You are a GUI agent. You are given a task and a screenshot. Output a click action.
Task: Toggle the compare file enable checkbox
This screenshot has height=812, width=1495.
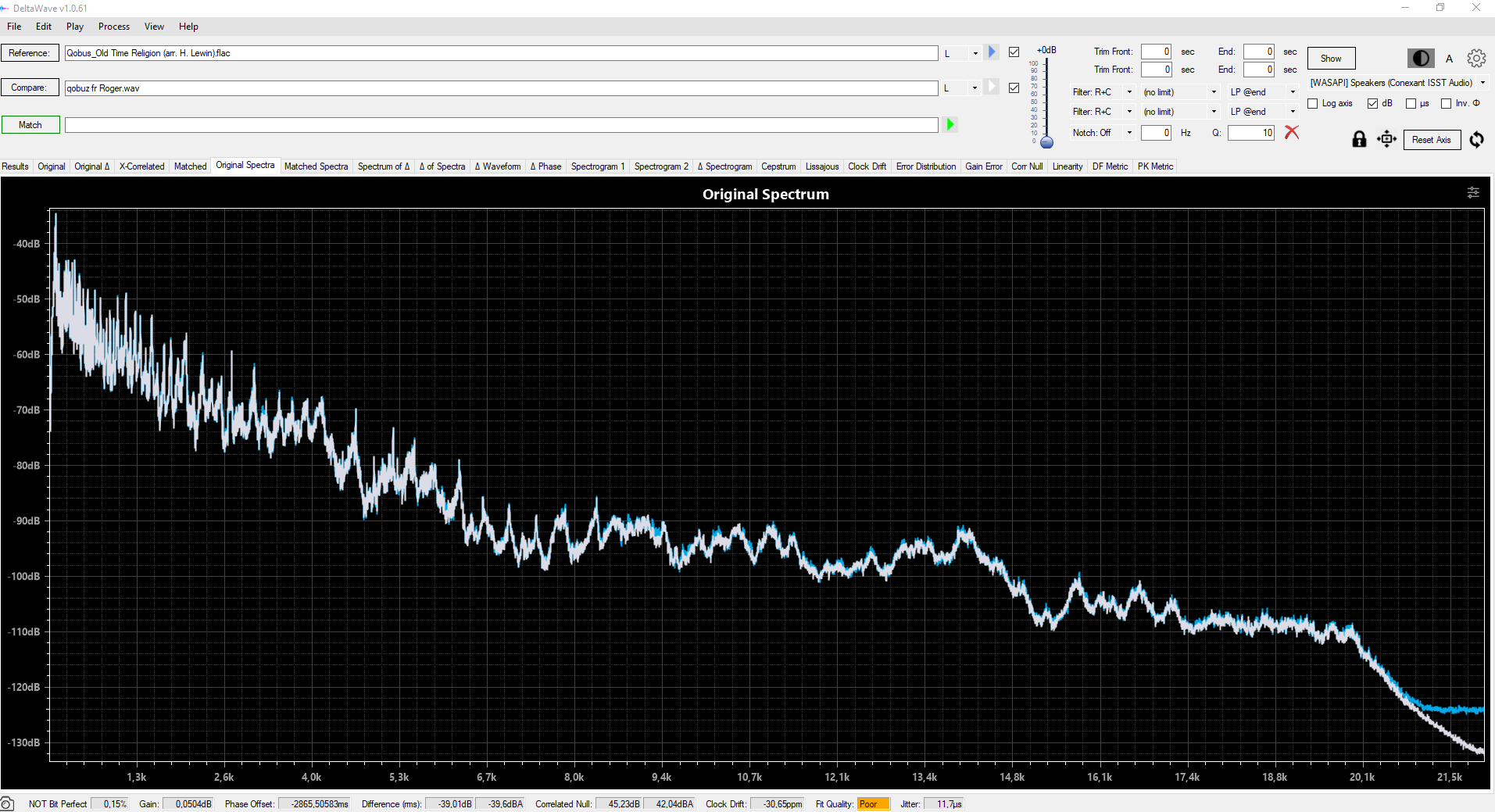click(x=1014, y=88)
